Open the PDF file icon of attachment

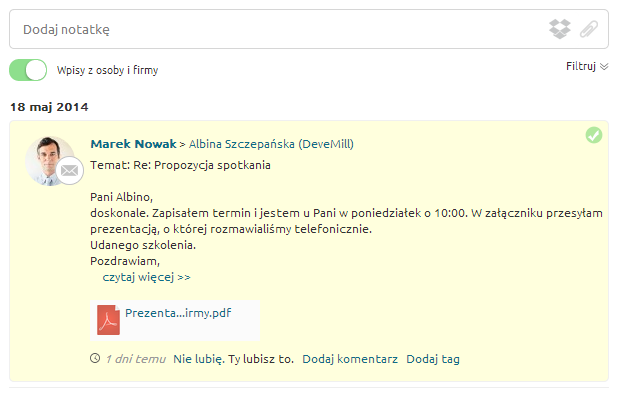[x=108, y=320]
